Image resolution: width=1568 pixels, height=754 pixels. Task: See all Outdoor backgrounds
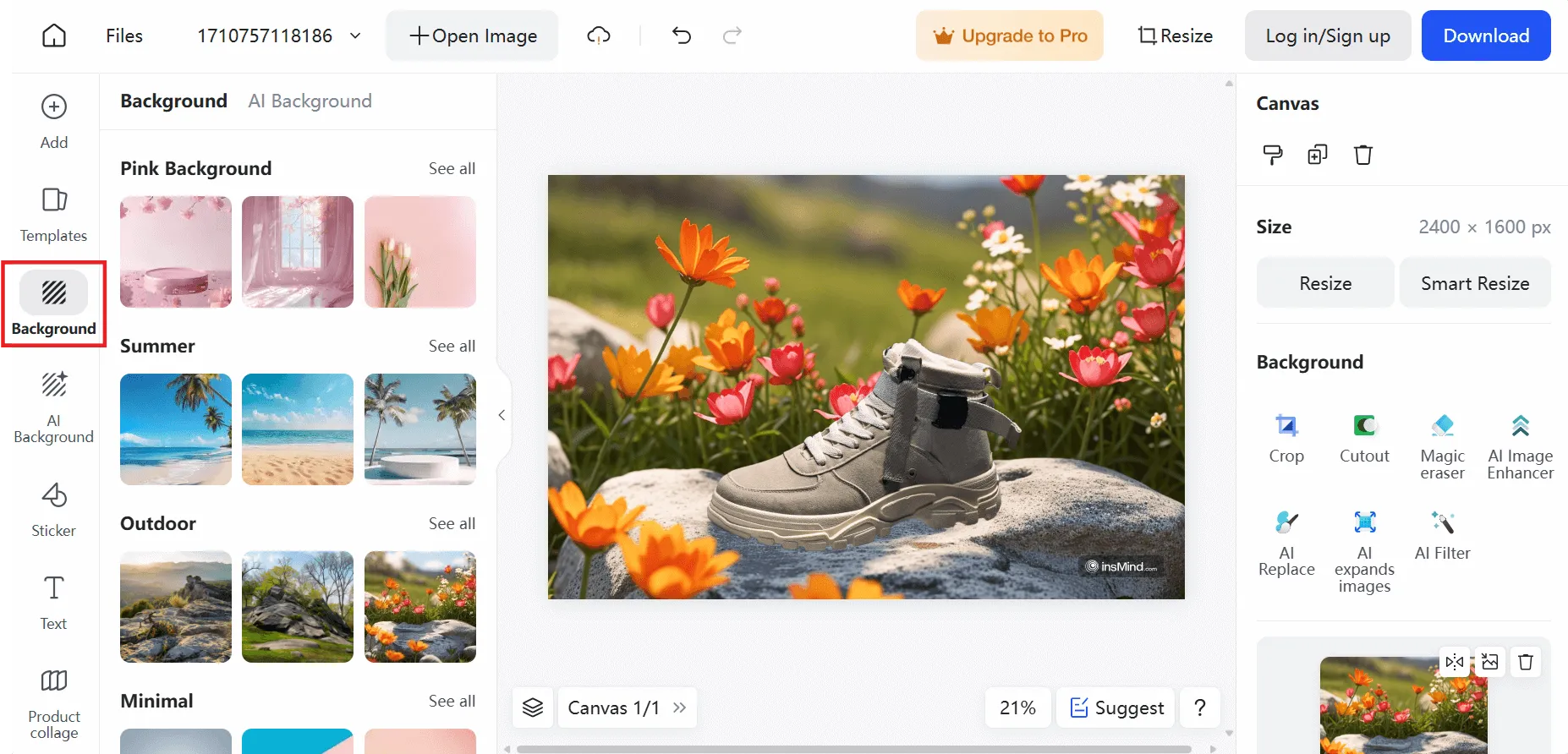pyautogui.click(x=452, y=523)
